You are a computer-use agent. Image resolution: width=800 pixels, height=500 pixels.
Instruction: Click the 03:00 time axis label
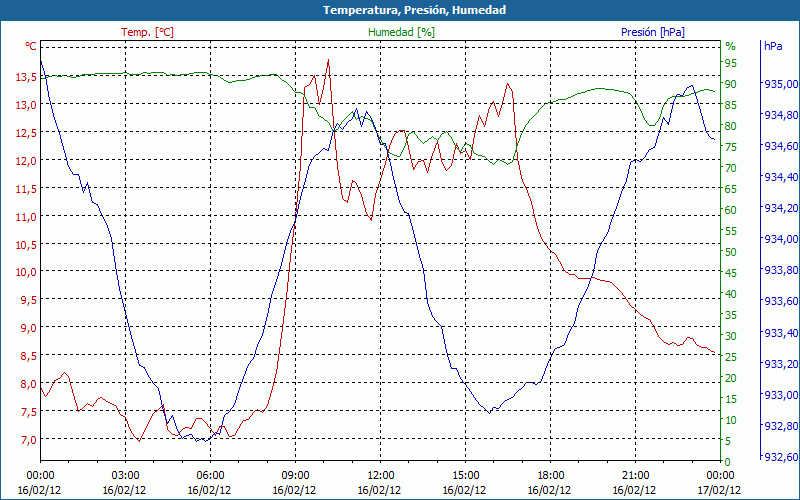coord(125,476)
